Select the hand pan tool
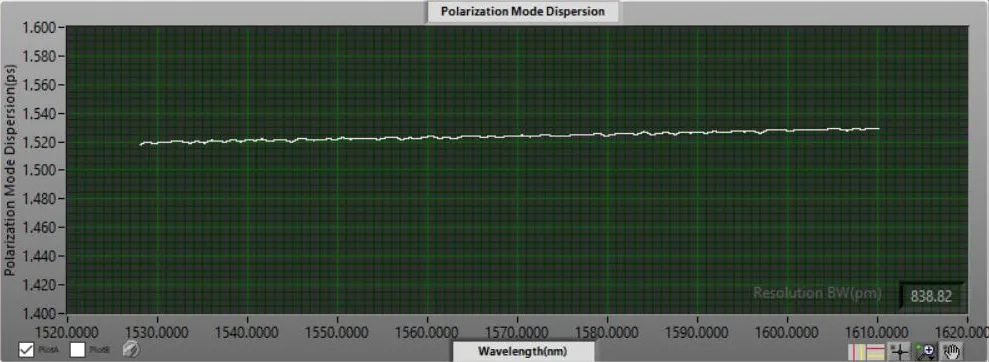The width and height of the screenshot is (989, 362). coord(951,351)
